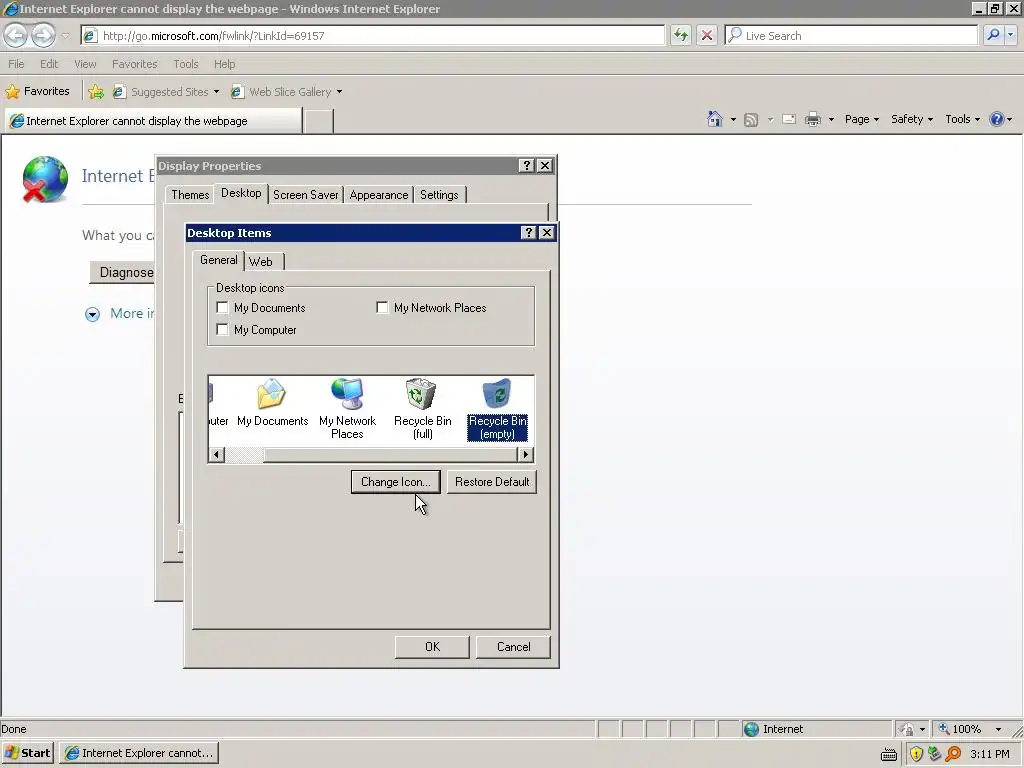The width and height of the screenshot is (1024, 768).
Task: Expand the More information arrow on error page
Action: (x=92, y=314)
